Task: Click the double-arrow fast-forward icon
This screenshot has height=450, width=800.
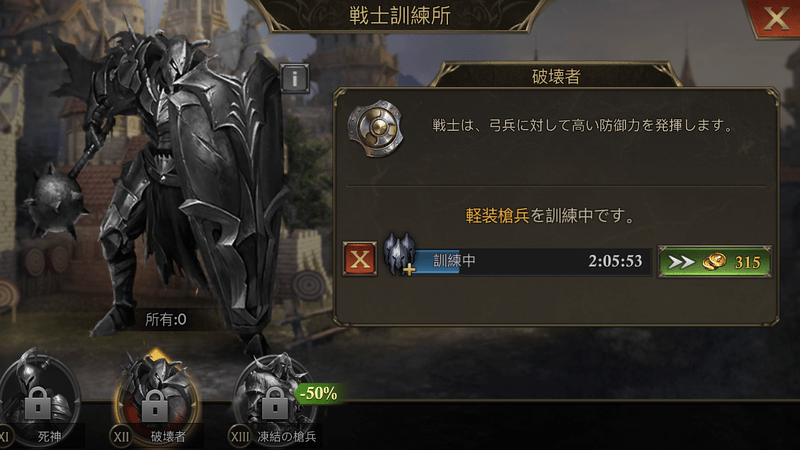Action: click(681, 262)
